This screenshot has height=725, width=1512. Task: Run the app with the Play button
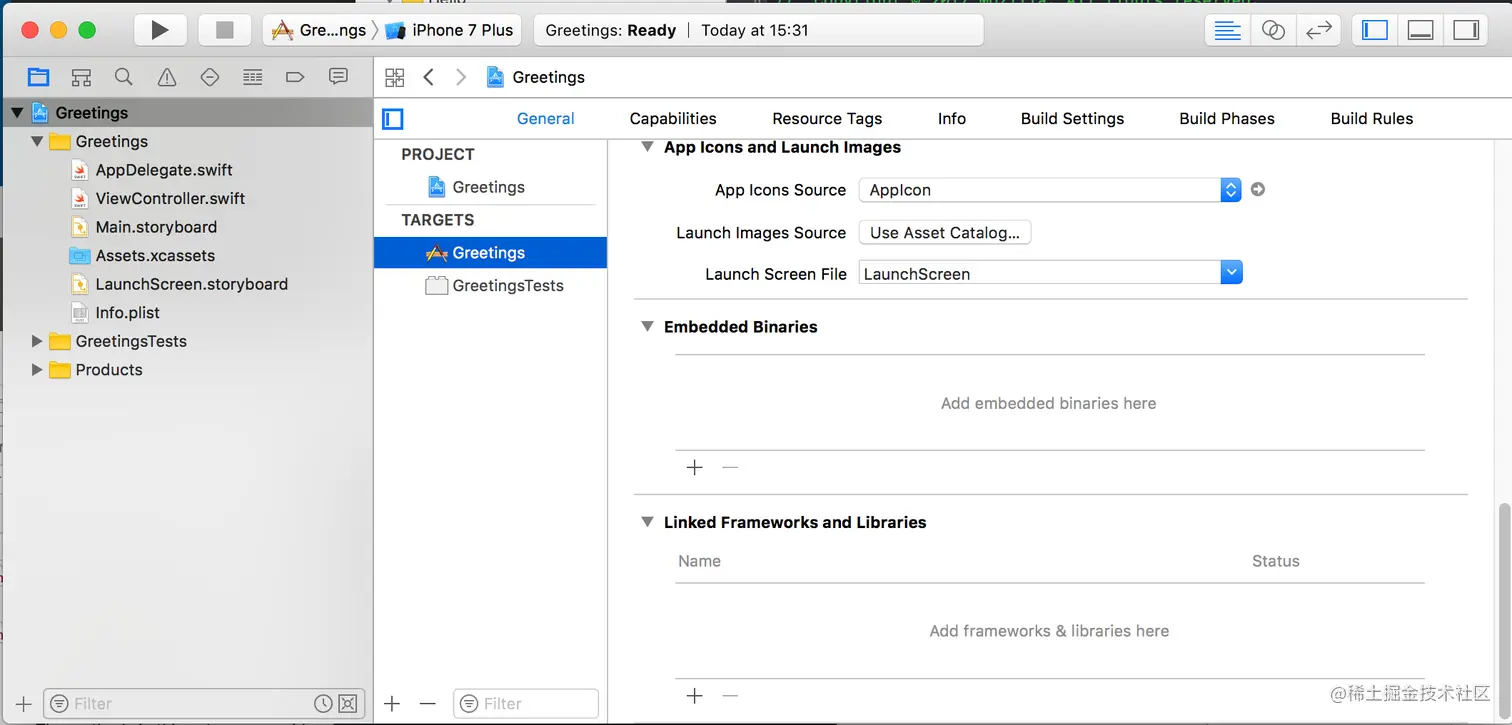click(x=159, y=30)
